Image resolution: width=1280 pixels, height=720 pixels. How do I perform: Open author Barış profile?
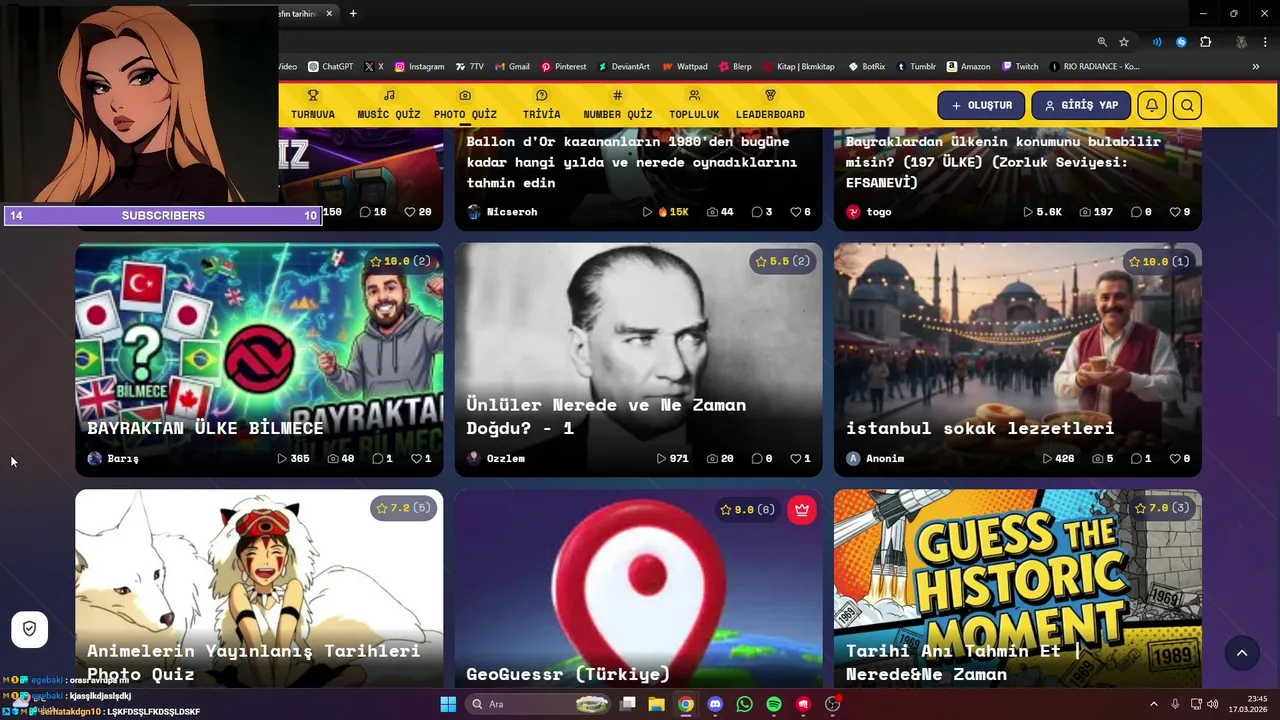(x=113, y=458)
